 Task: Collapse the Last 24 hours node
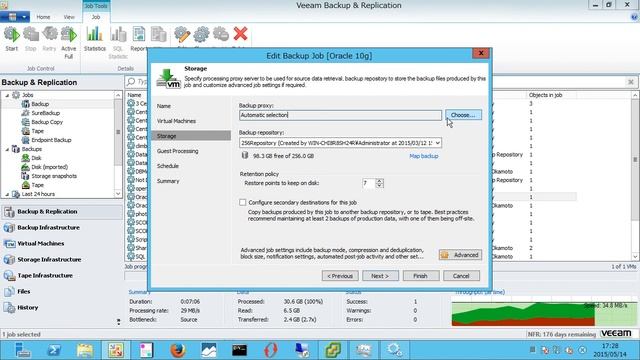[x=7, y=194]
